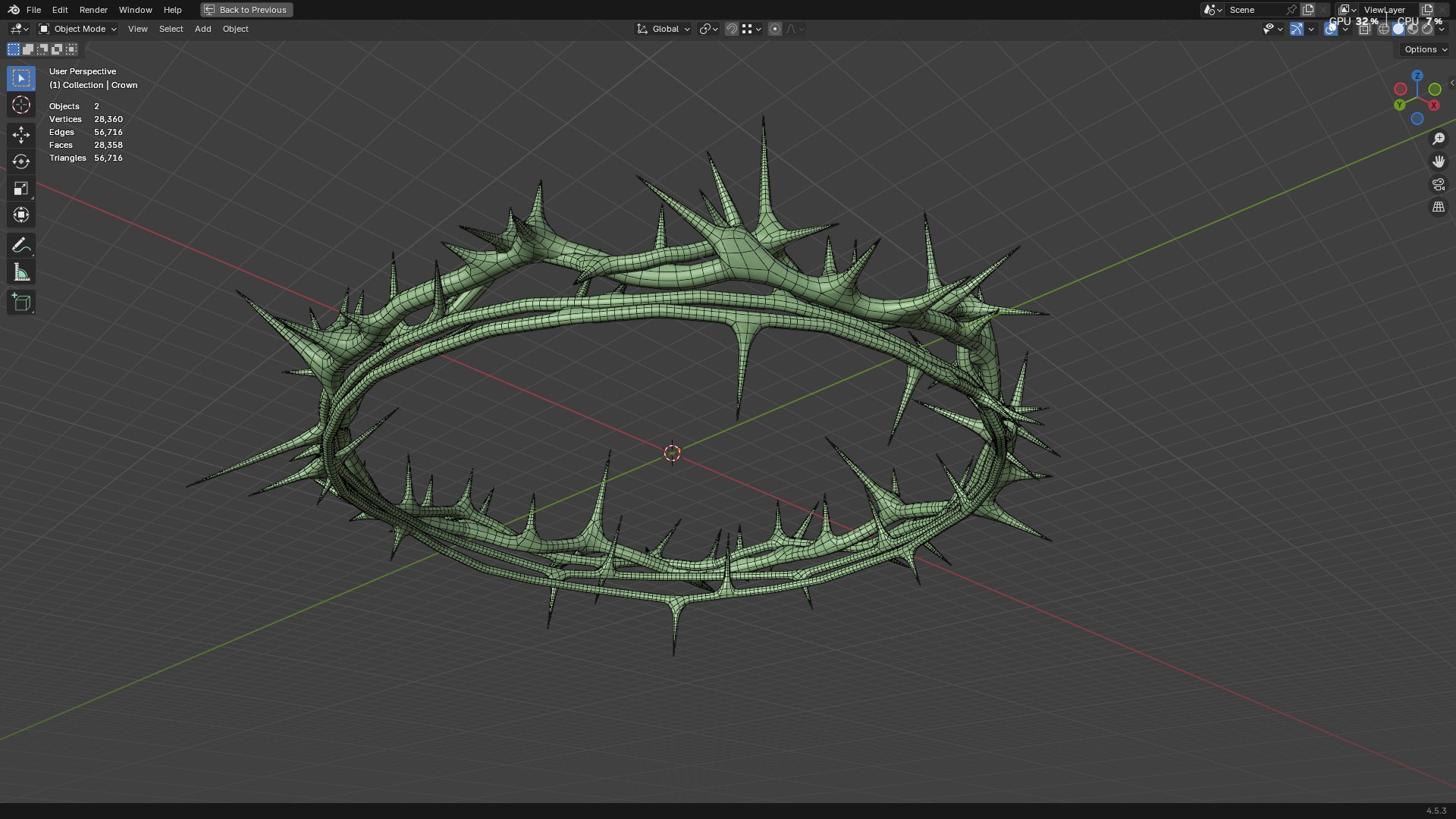Open the viewport Object menu
Screen dimensions: 1456x819
235,29
